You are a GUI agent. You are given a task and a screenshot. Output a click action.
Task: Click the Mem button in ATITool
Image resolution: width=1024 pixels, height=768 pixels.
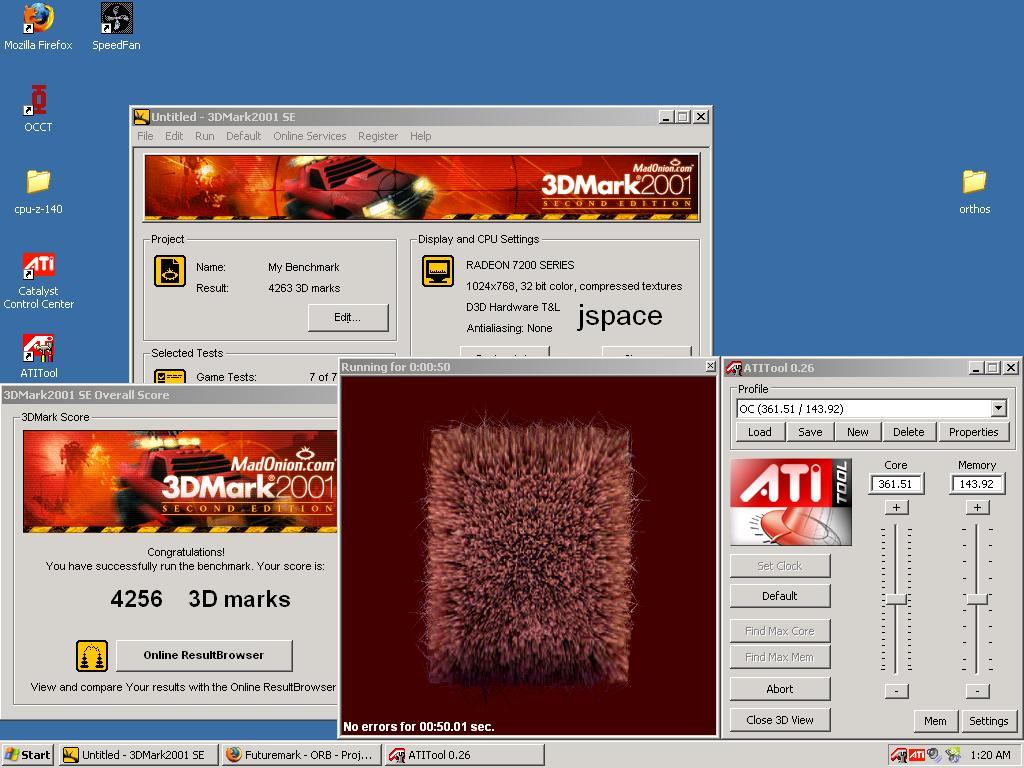click(x=935, y=721)
